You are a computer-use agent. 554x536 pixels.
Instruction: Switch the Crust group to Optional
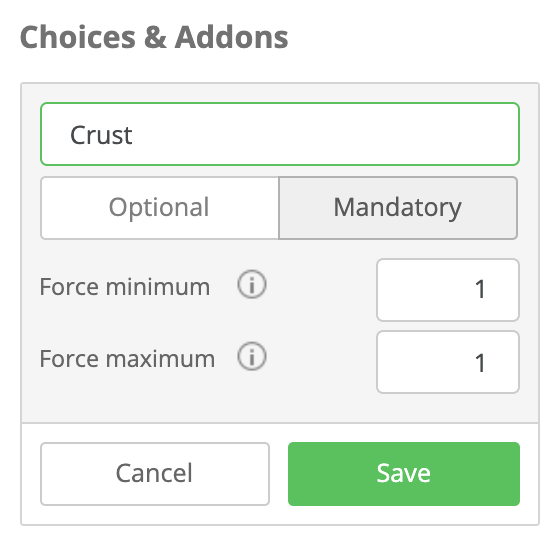click(x=160, y=208)
